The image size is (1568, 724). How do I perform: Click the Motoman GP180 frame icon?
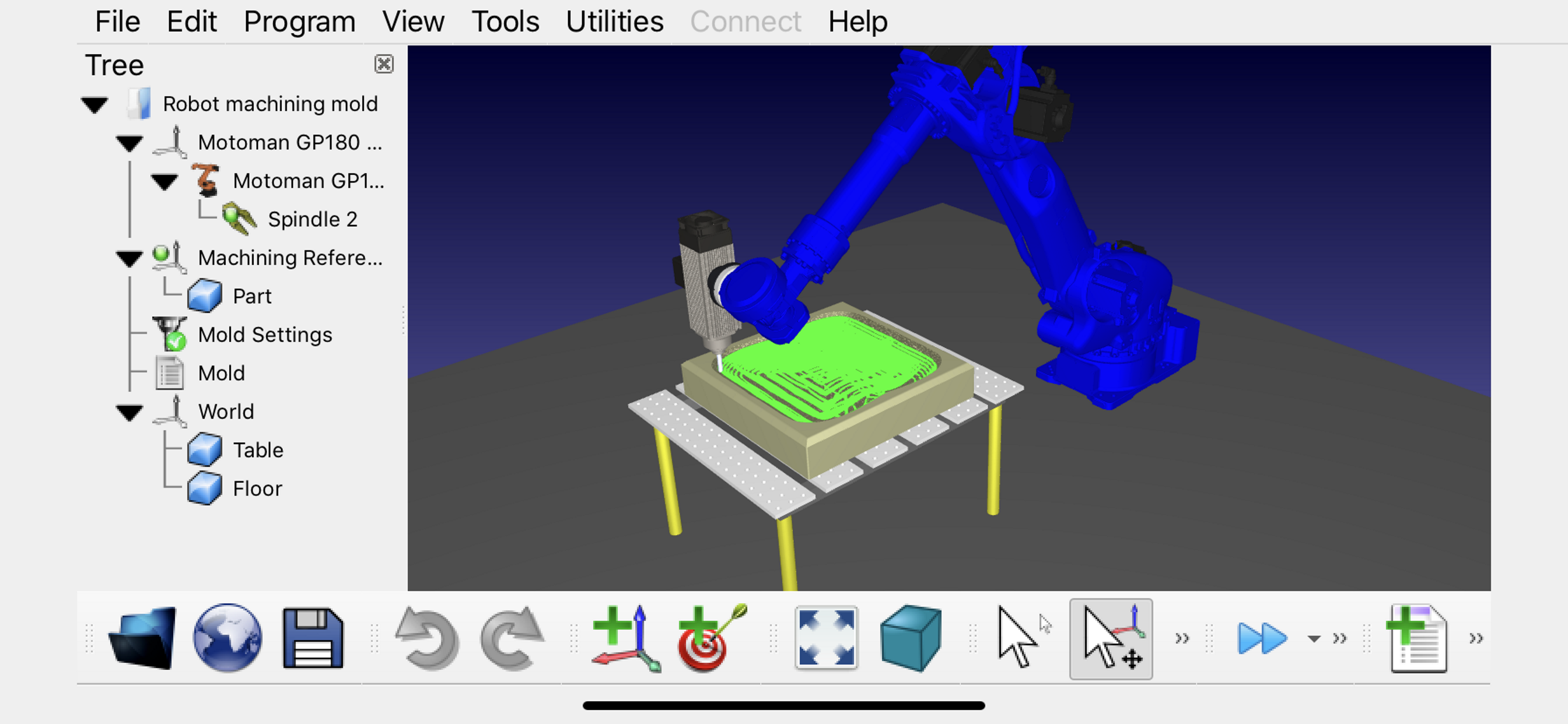(170, 142)
